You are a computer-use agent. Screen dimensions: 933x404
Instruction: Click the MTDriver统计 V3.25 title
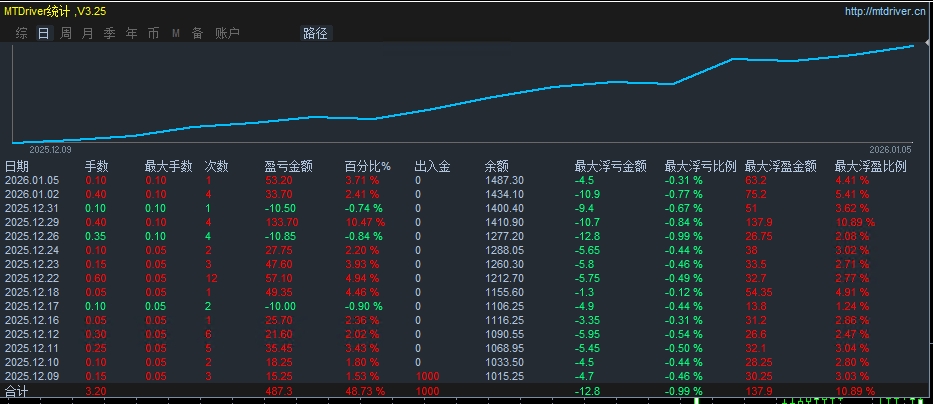pos(55,11)
